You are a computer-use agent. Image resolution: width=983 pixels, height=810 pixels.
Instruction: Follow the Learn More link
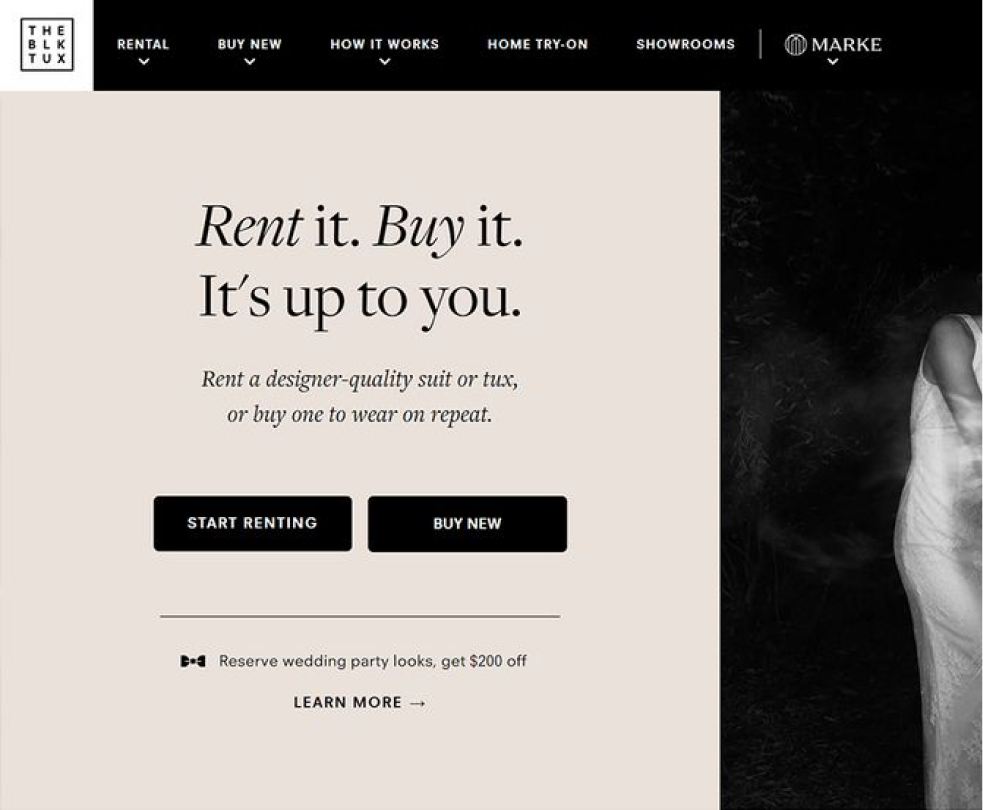coord(360,703)
